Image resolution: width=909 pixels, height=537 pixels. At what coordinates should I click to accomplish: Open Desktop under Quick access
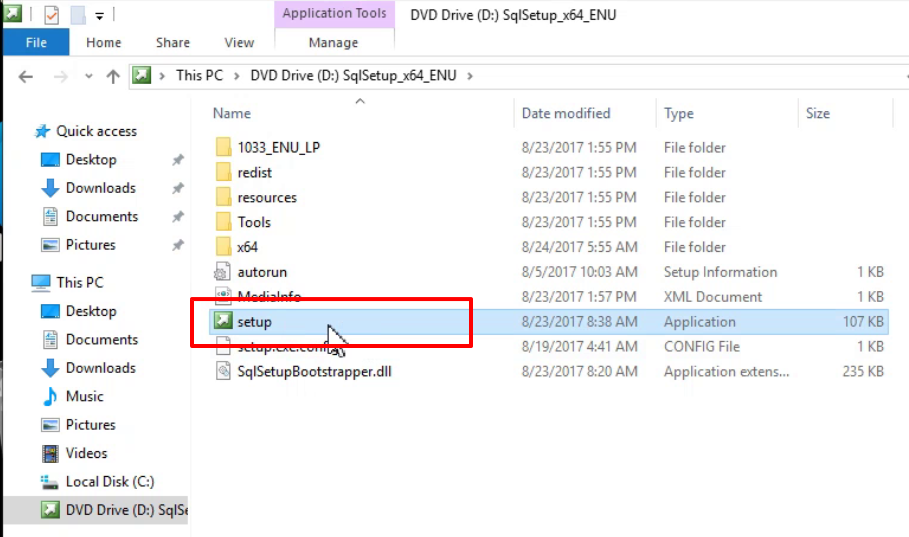pyautogui.click(x=91, y=159)
